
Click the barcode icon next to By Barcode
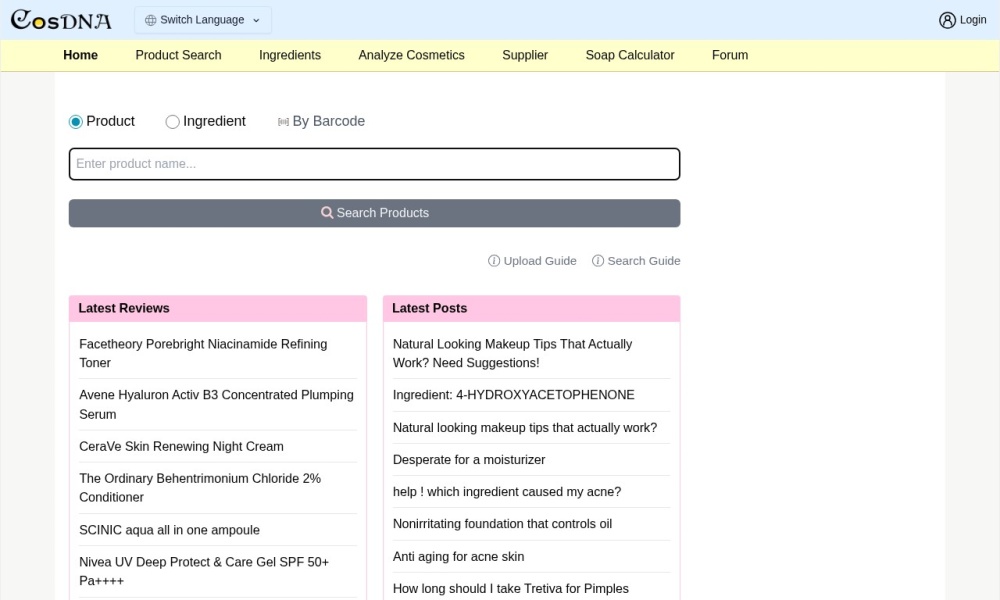pyautogui.click(x=283, y=122)
